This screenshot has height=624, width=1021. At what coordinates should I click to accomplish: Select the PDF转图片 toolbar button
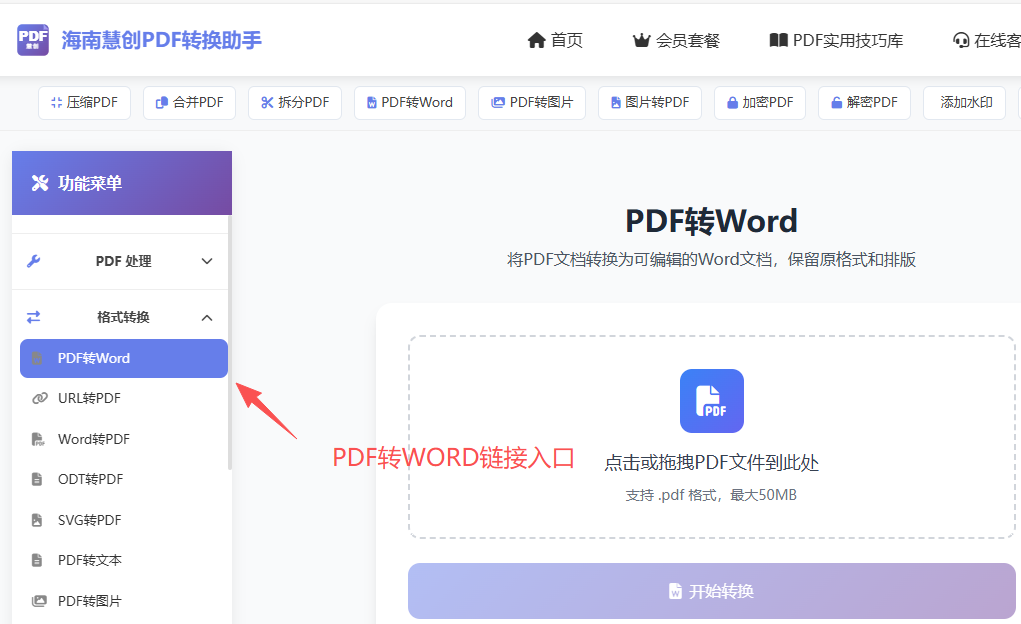tap(532, 102)
